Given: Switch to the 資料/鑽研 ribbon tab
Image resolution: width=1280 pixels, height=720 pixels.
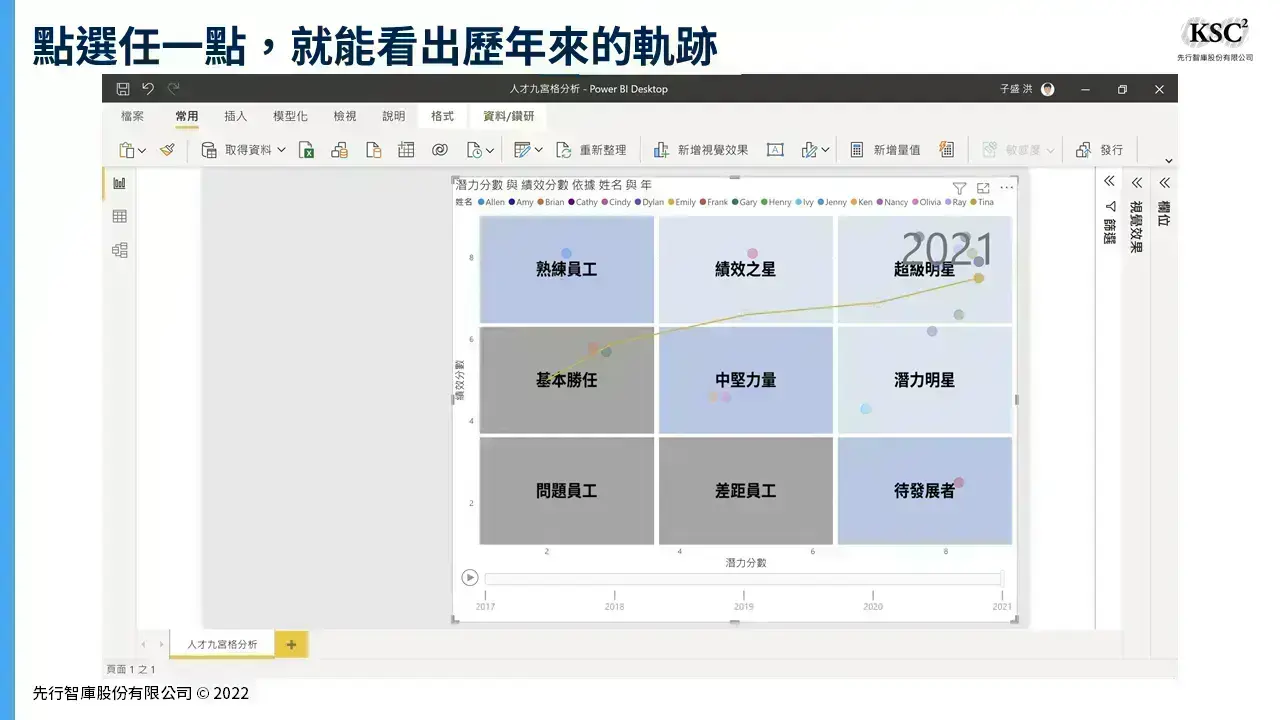Looking at the screenshot, I should 509,116.
